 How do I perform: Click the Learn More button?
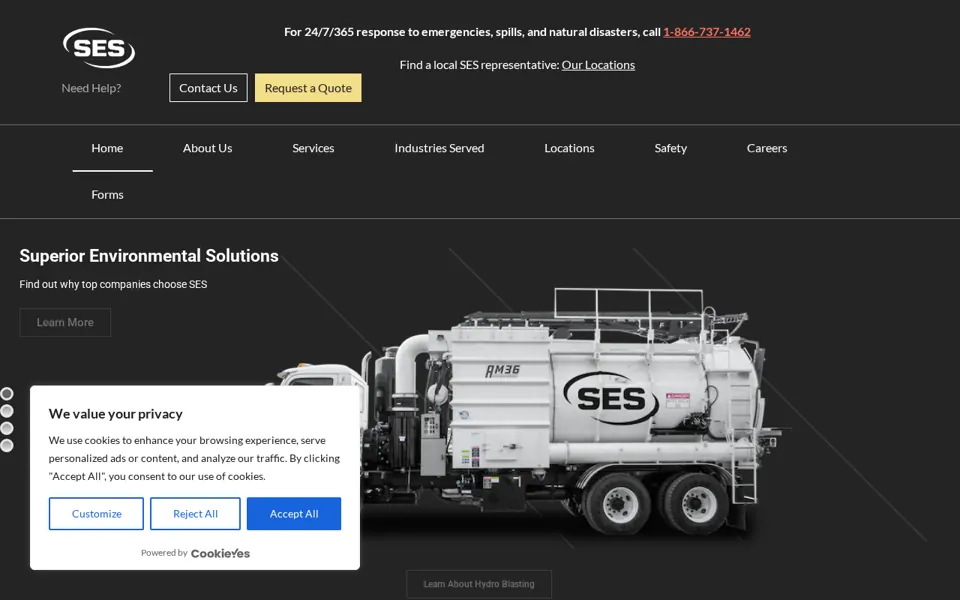coord(65,323)
